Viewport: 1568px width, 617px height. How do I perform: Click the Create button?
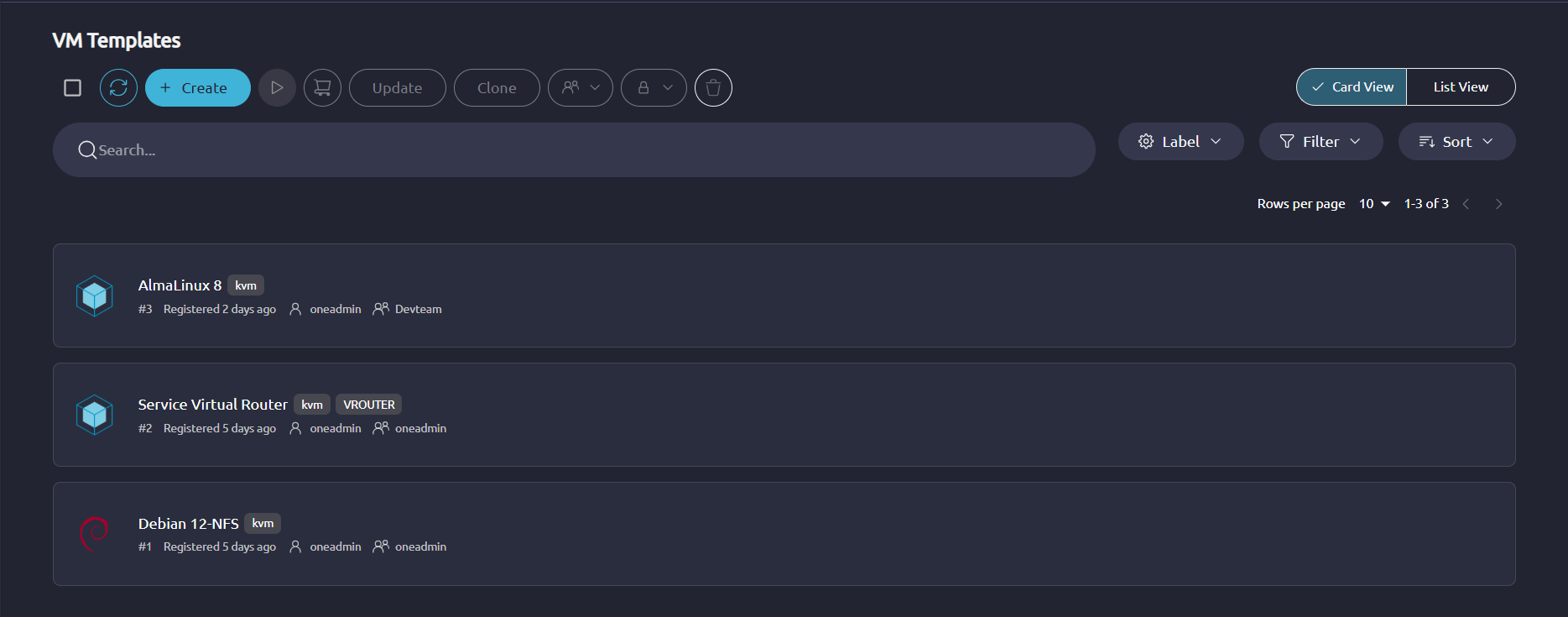coord(198,87)
